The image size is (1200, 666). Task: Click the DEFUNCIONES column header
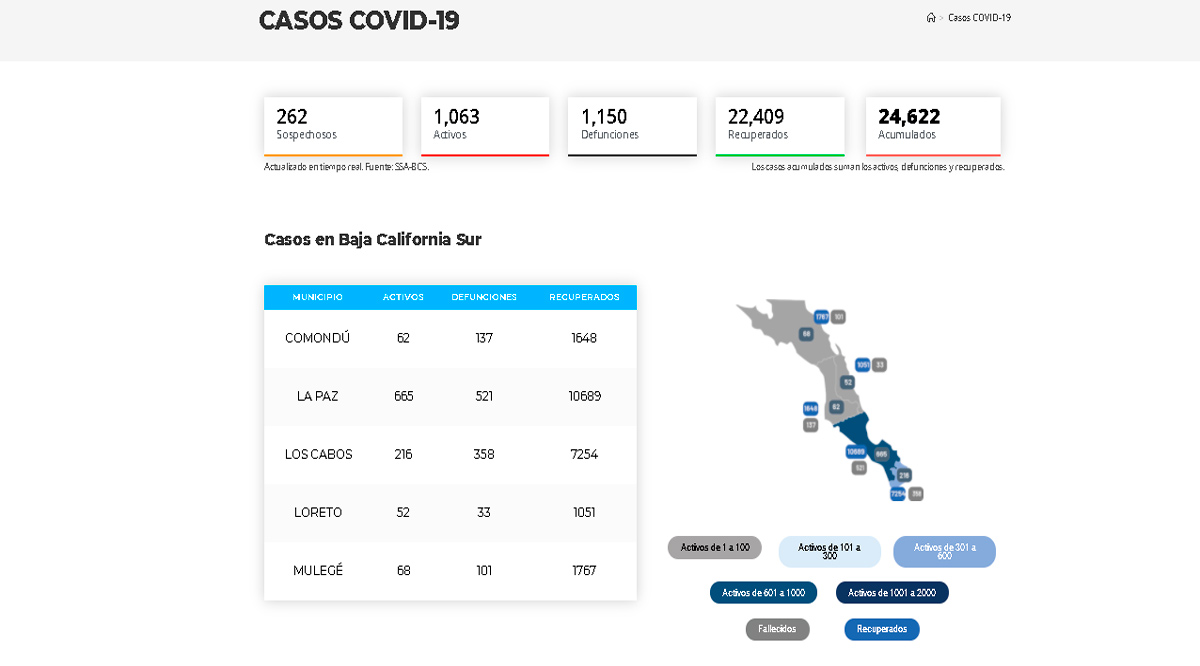point(484,297)
